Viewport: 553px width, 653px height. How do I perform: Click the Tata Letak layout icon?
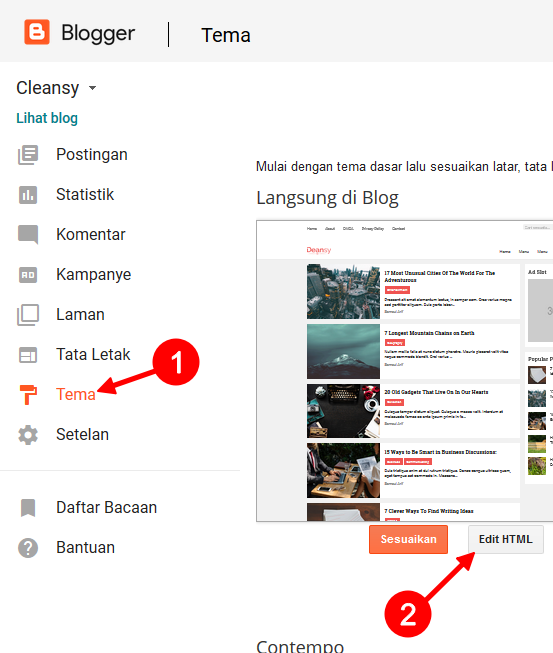(x=28, y=355)
